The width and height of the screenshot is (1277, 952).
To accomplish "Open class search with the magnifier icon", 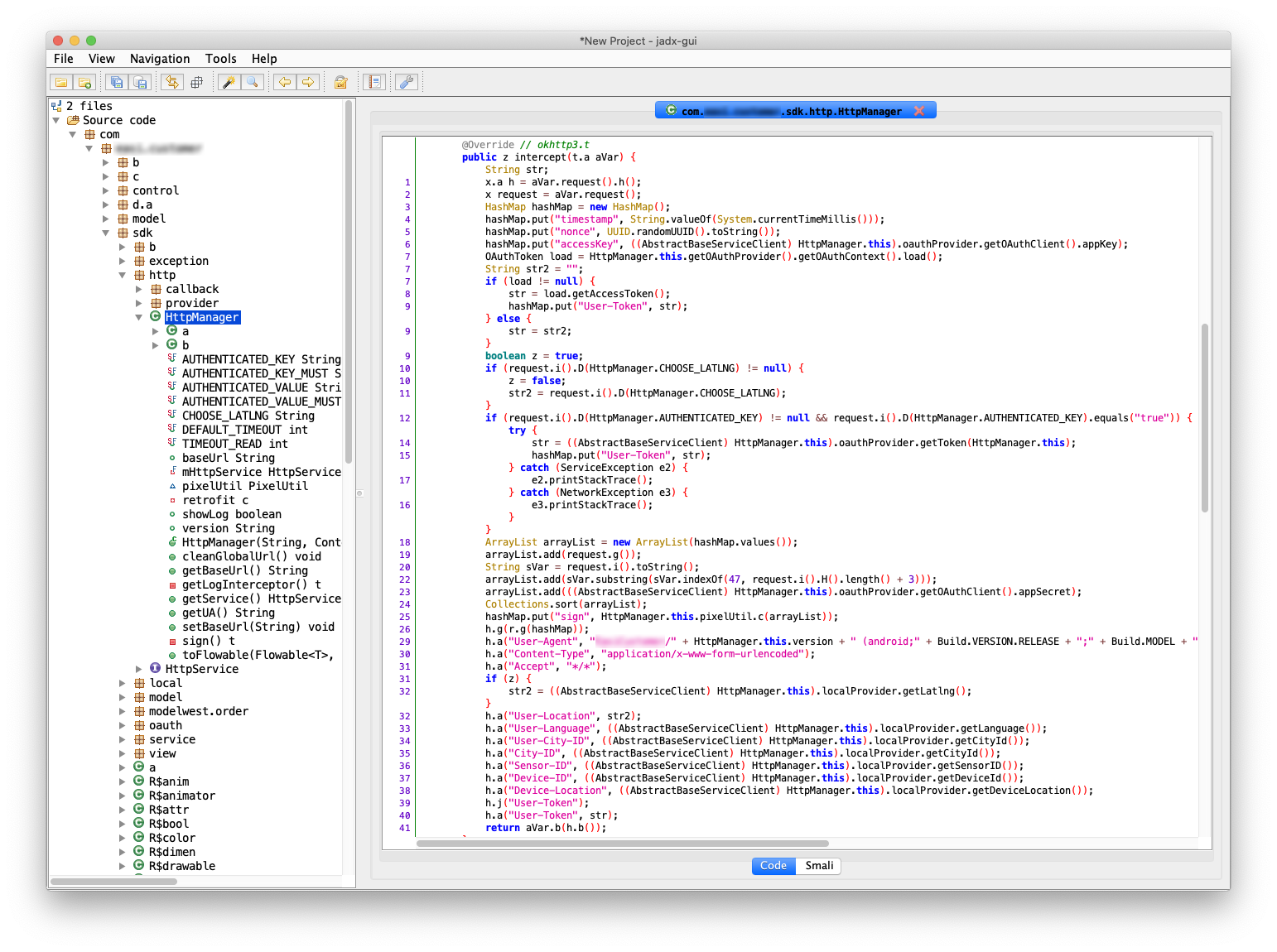I will coord(253,82).
